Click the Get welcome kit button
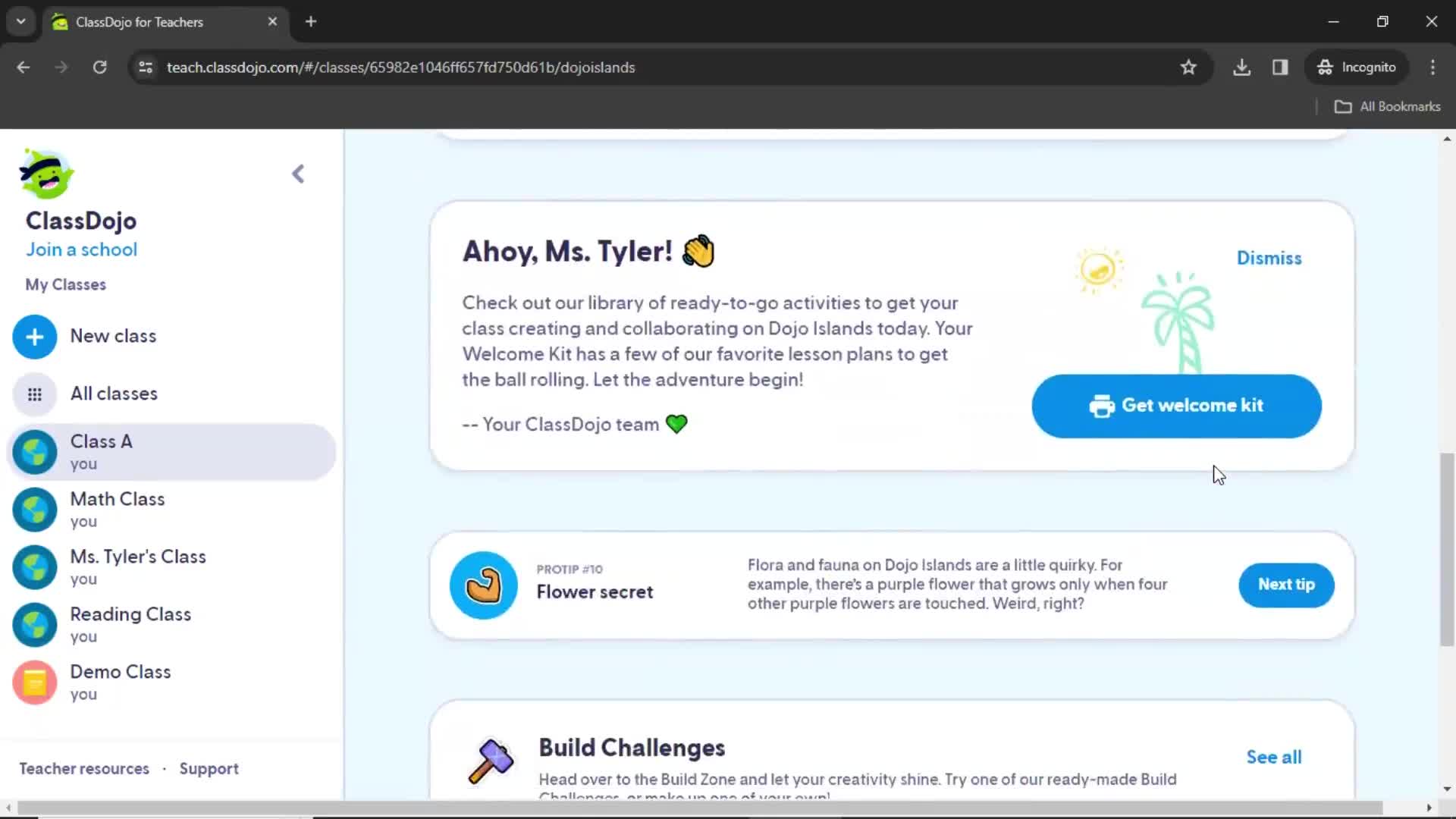Image resolution: width=1456 pixels, height=819 pixels. point(1177,405)
